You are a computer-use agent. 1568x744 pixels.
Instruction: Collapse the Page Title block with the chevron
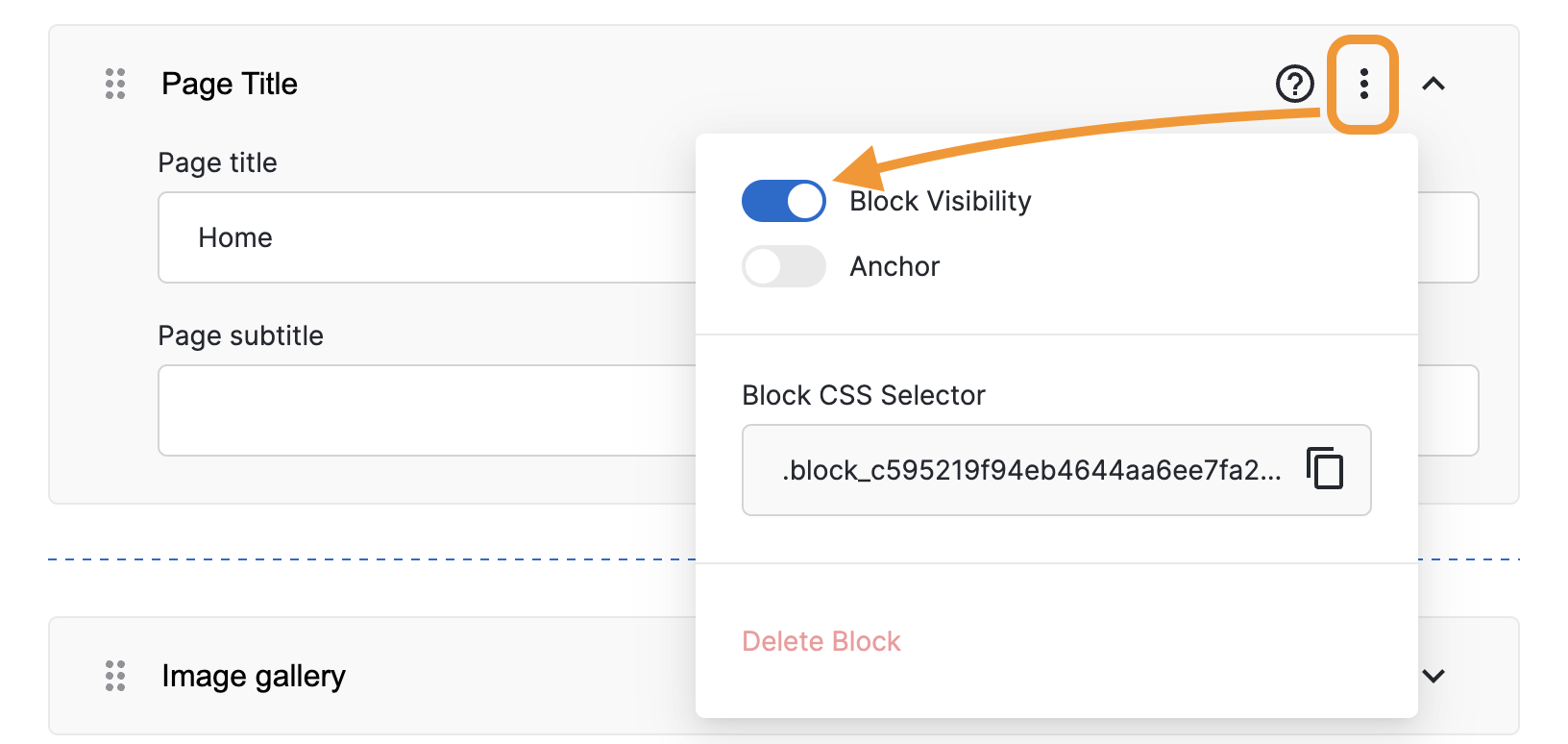pos(1433,84)
